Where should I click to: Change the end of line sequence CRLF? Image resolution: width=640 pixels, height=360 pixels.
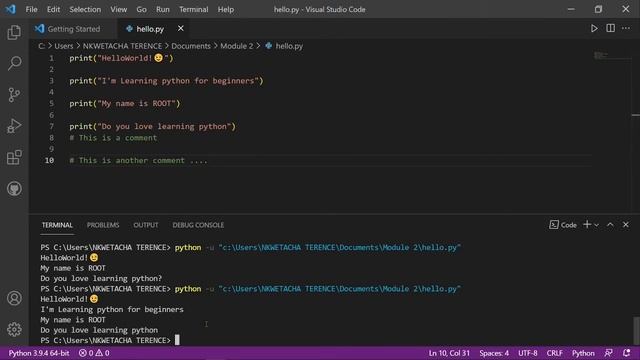[554, 353]
